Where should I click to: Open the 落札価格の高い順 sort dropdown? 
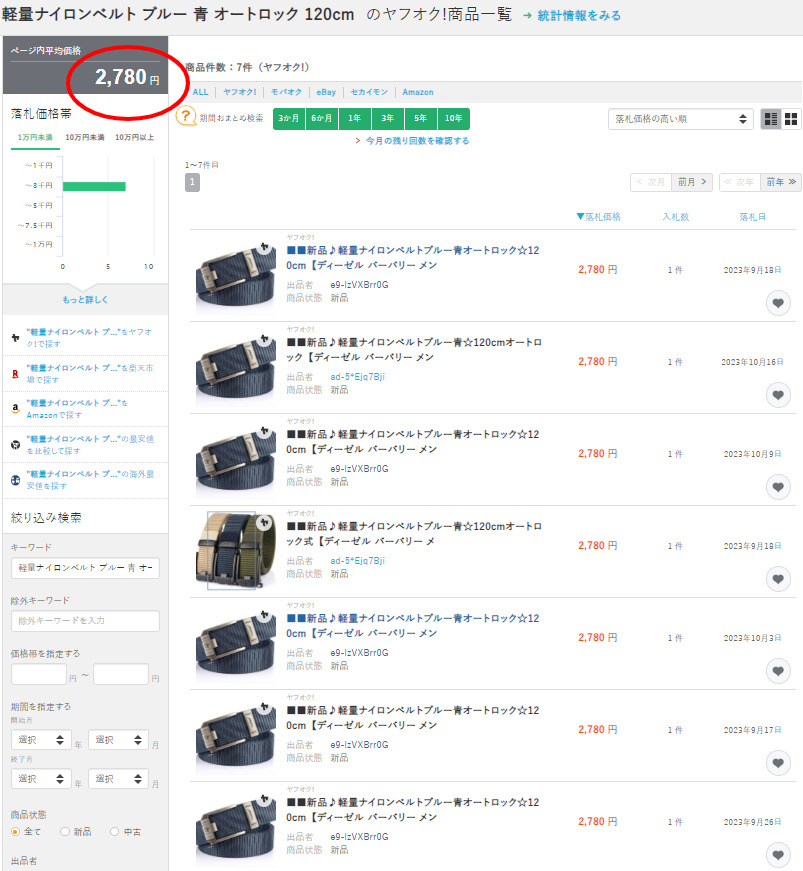click(x=680, y=119)
